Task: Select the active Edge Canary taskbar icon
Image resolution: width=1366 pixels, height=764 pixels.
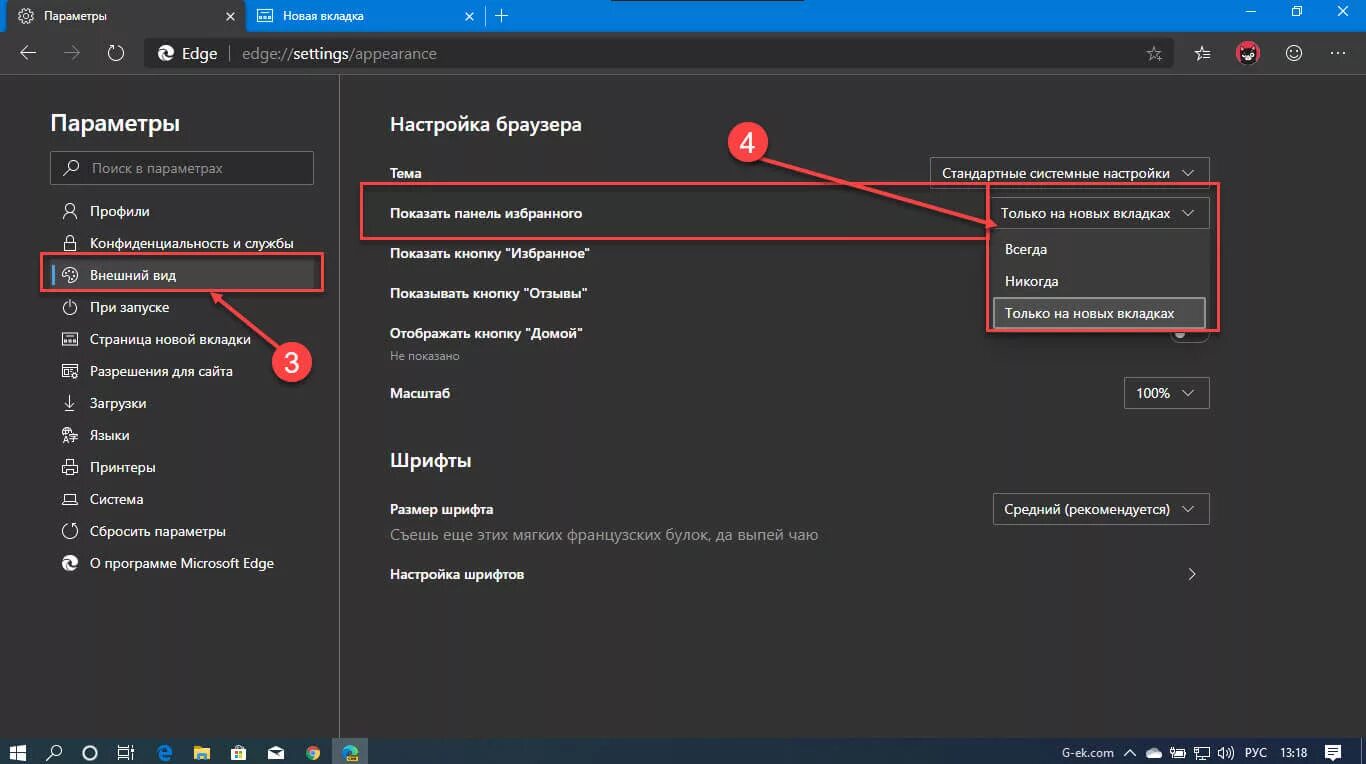Action: (351, 752)
